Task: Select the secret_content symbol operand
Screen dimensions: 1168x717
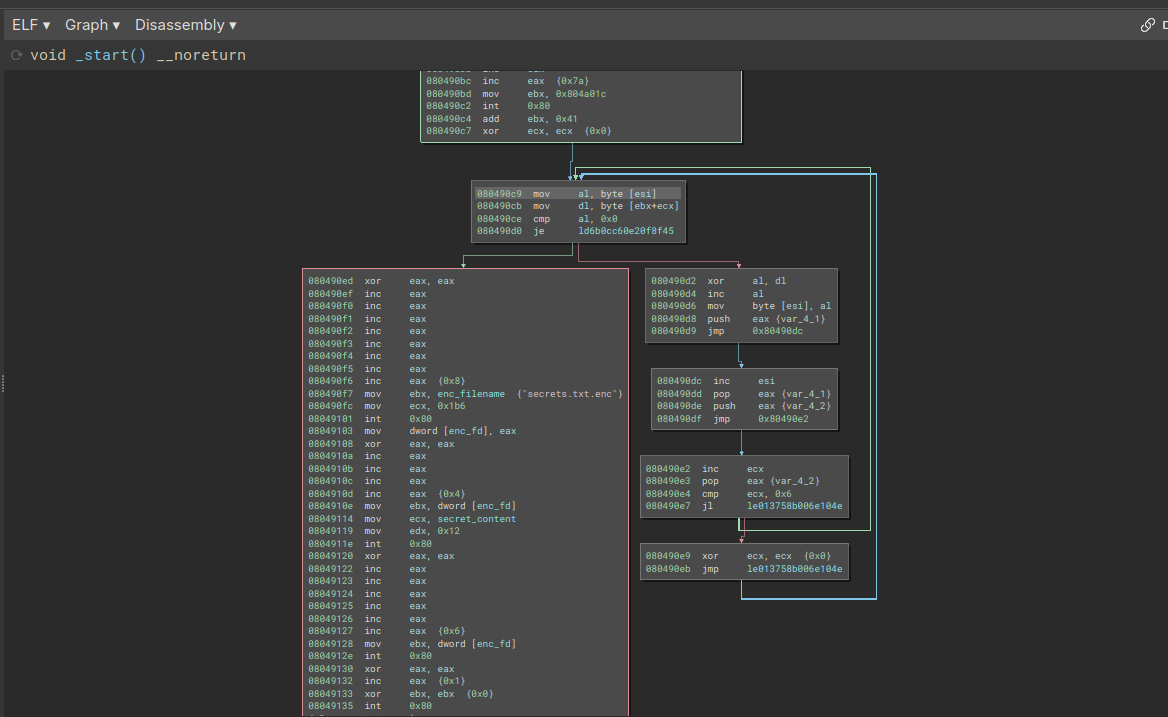Action: tap(476, 519)
